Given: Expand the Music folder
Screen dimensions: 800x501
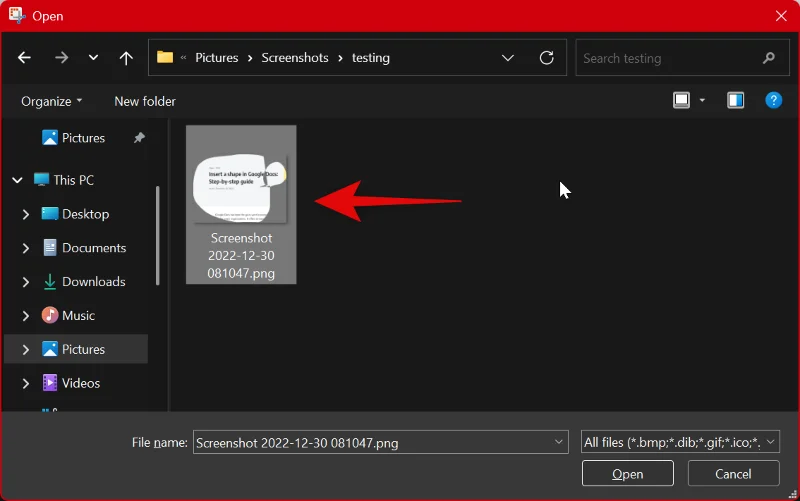Looking at the screenshot, I should 26,316.
